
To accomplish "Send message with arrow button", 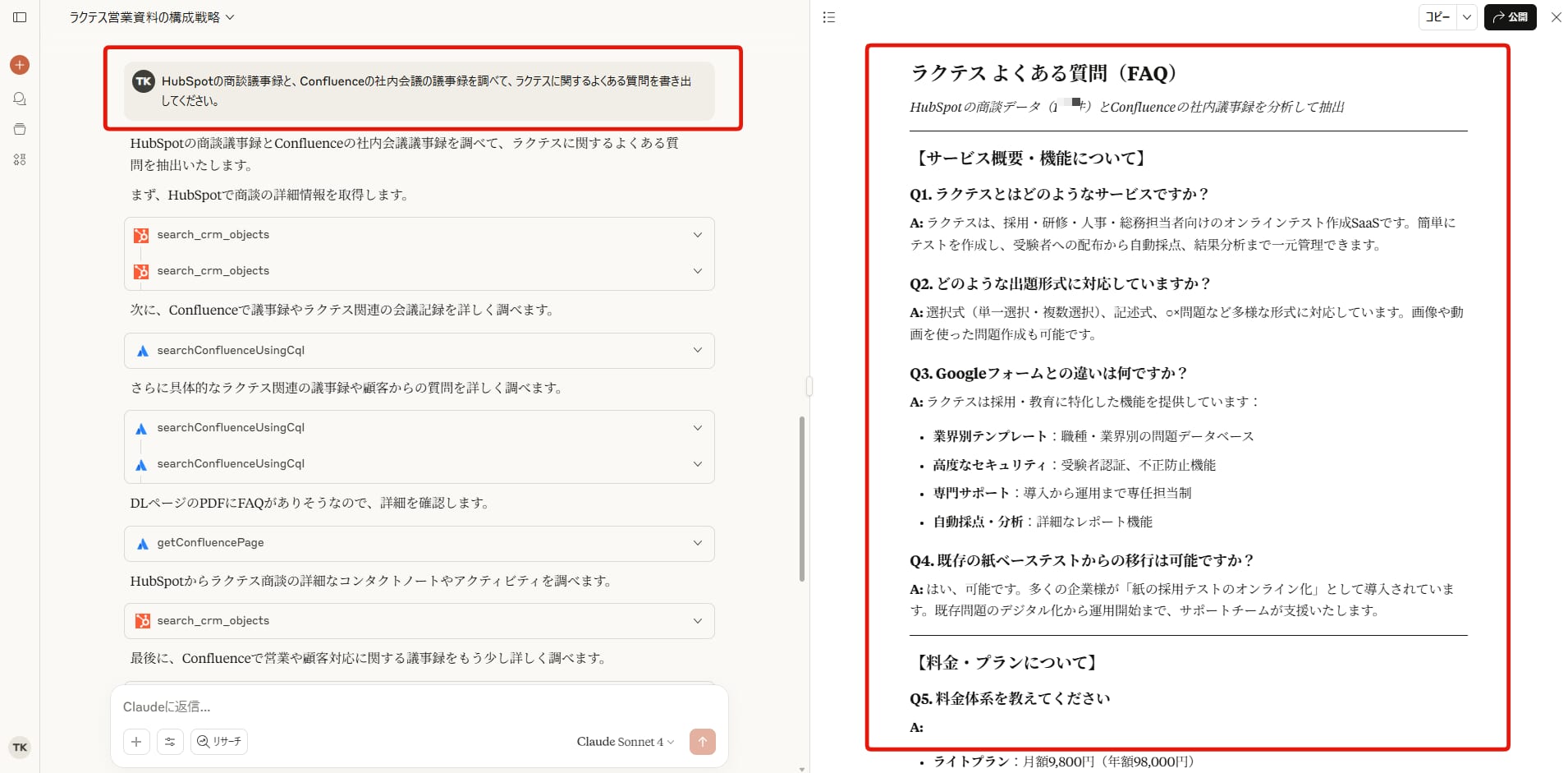I will [703, 742].
